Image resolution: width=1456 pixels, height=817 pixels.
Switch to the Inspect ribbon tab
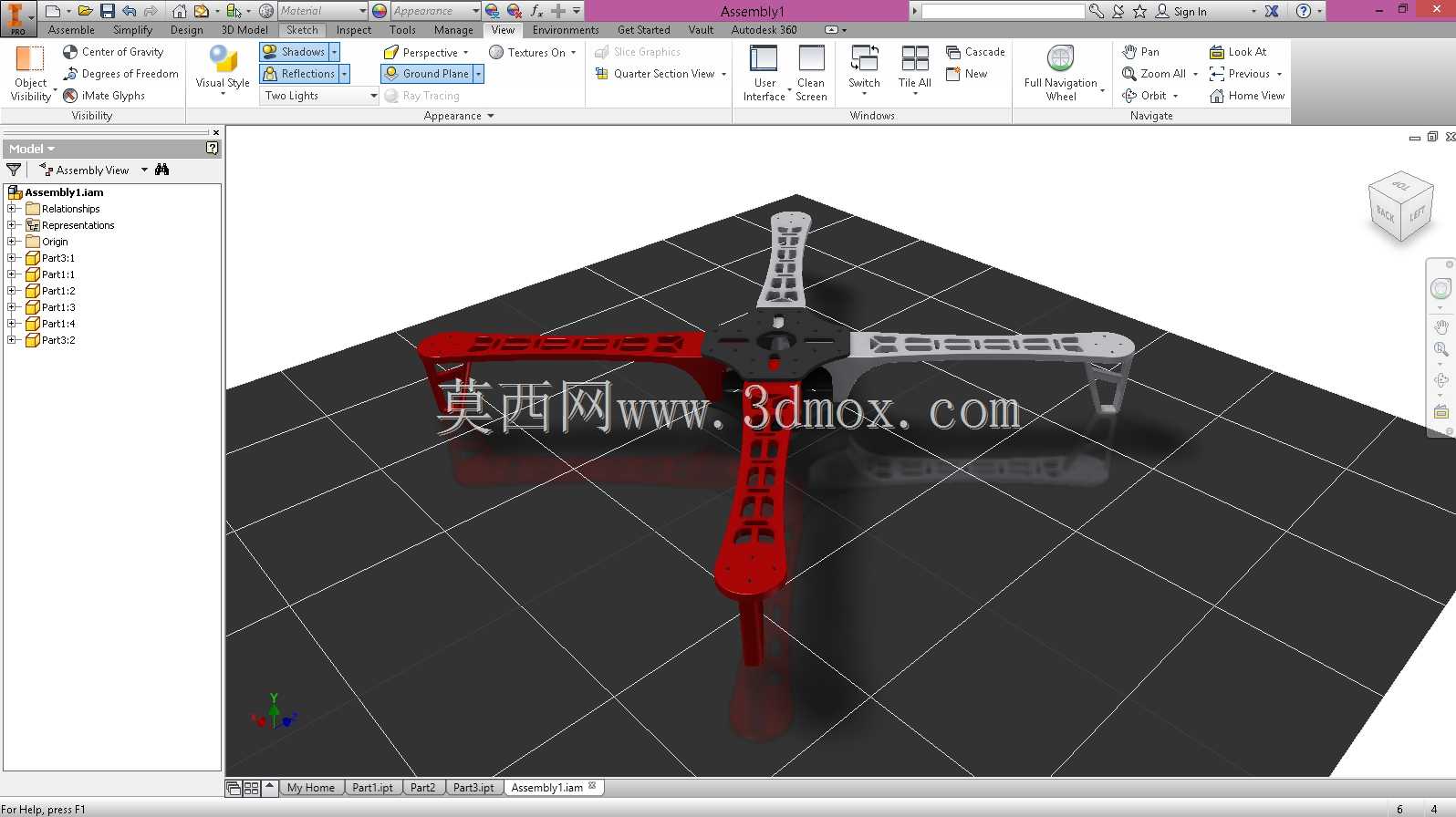pos(354,30)
